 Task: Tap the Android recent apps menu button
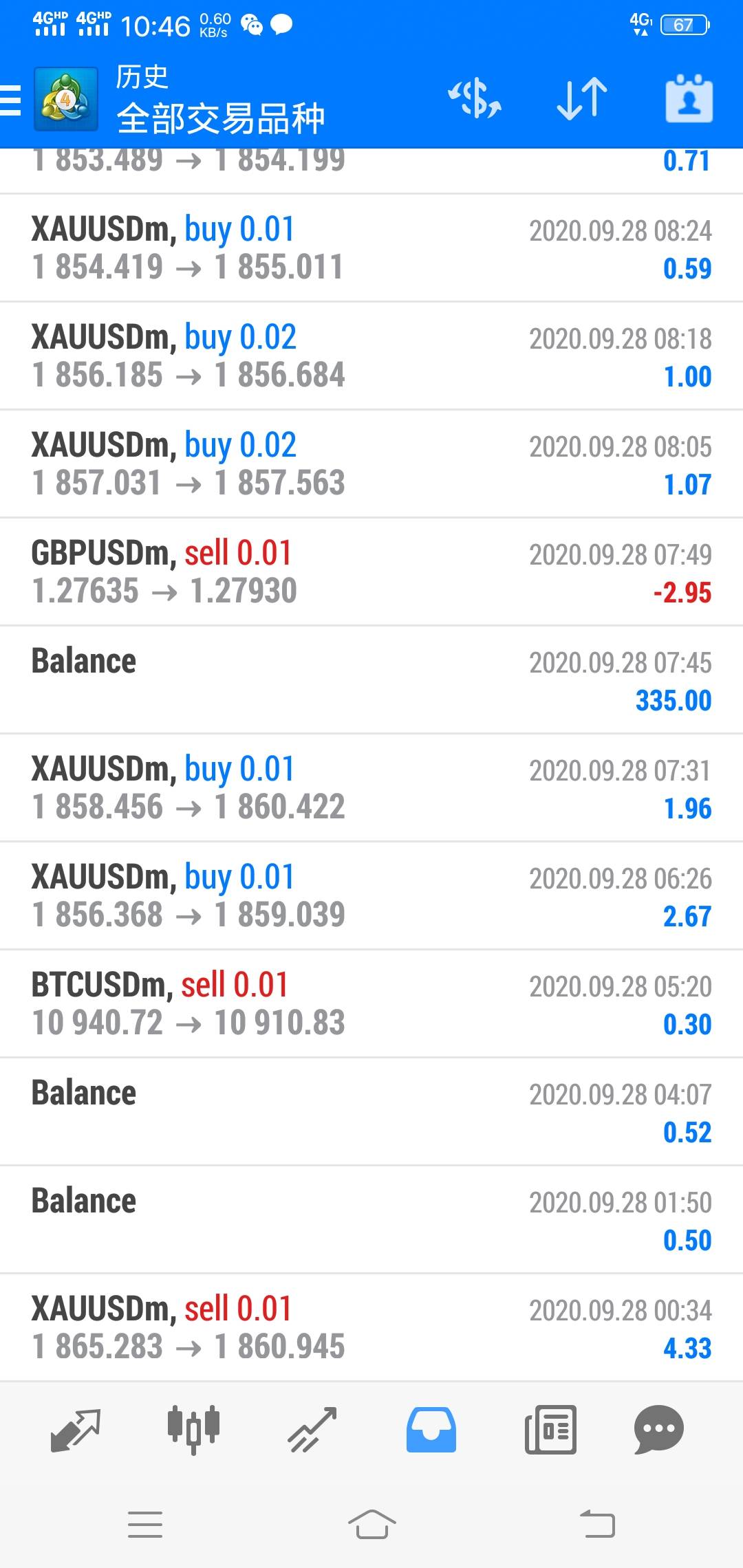pos(145,1524)
